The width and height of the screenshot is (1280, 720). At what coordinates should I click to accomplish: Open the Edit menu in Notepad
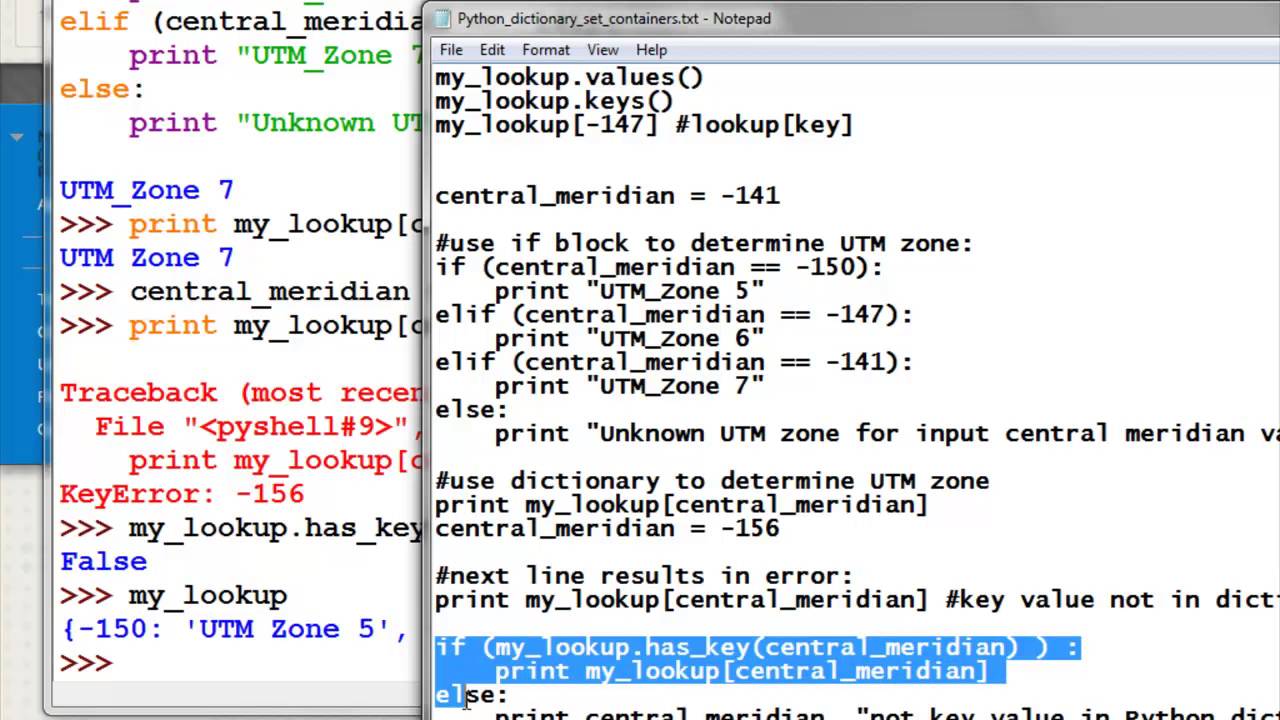(492, 50)
